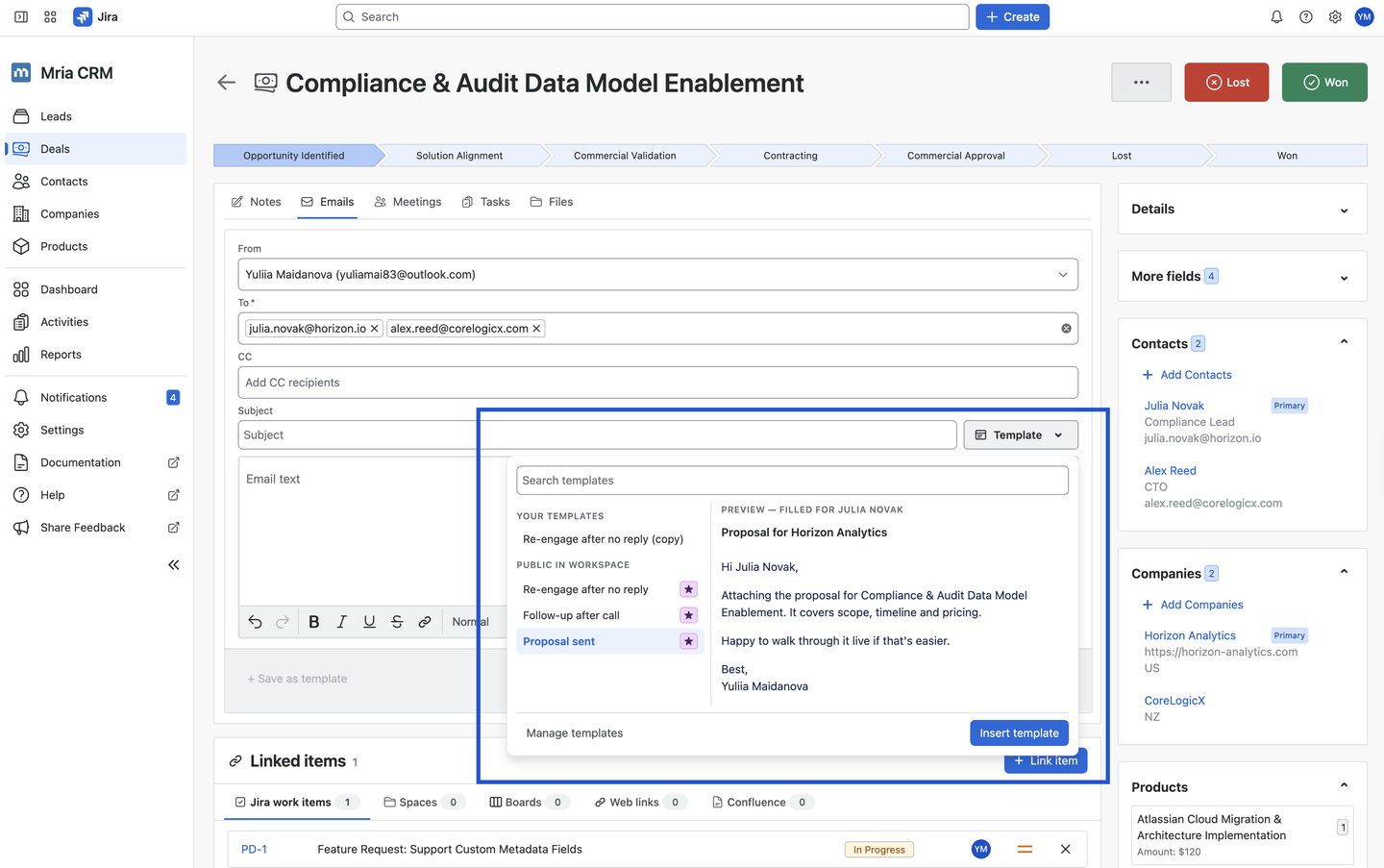Image resolution: width=1384 pixels, height=868 pixels.
Task: Open the notifications bell in top bar
Action: (x=1276, y=17)
